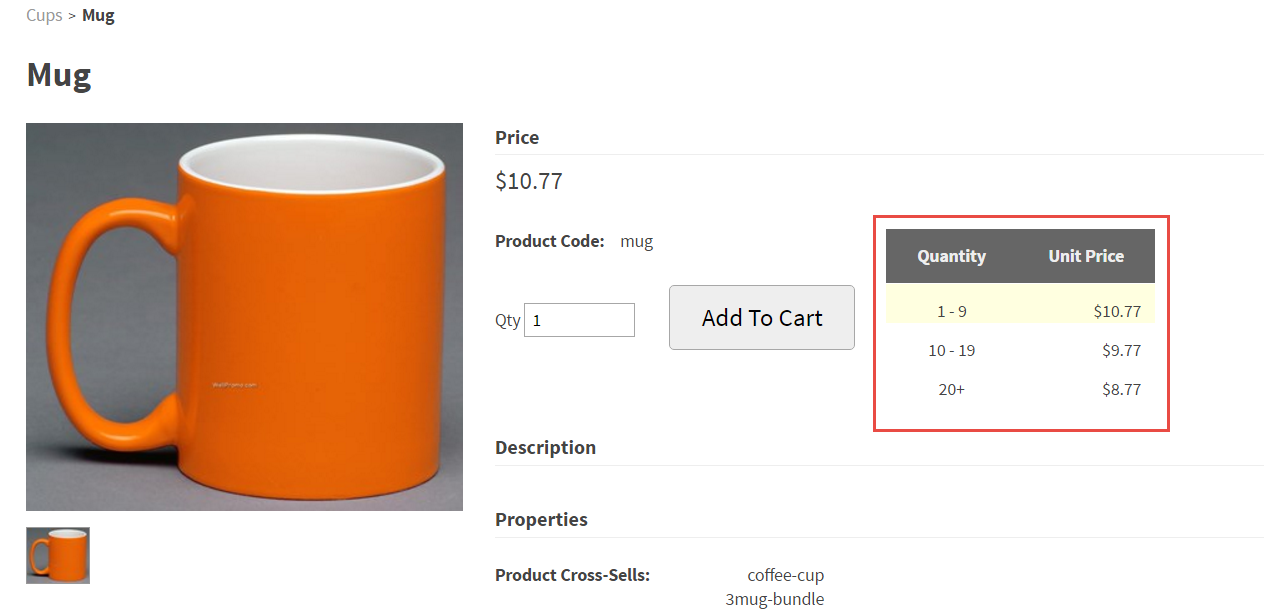Select the mug image thumbnail

click(57, 554)
